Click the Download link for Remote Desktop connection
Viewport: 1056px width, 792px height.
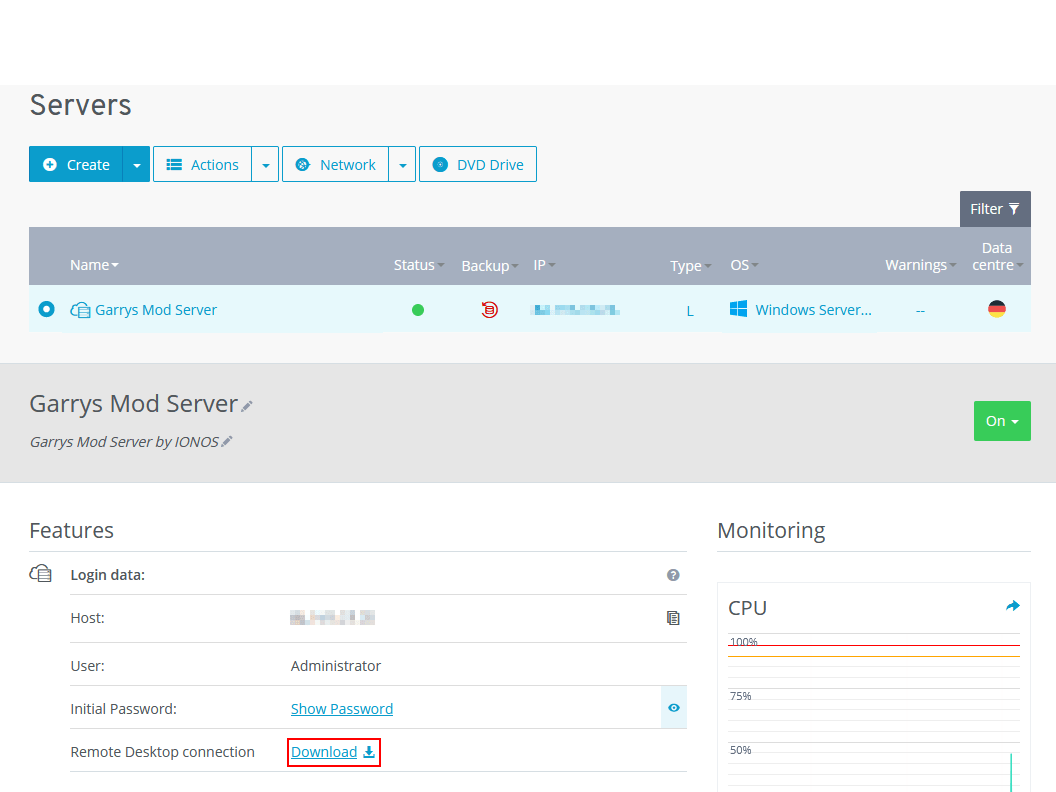pos(323,751)
